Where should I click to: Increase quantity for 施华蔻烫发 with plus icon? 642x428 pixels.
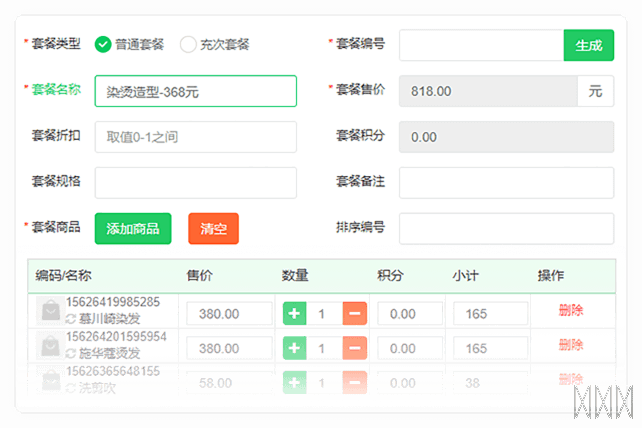tap(294, 348)
